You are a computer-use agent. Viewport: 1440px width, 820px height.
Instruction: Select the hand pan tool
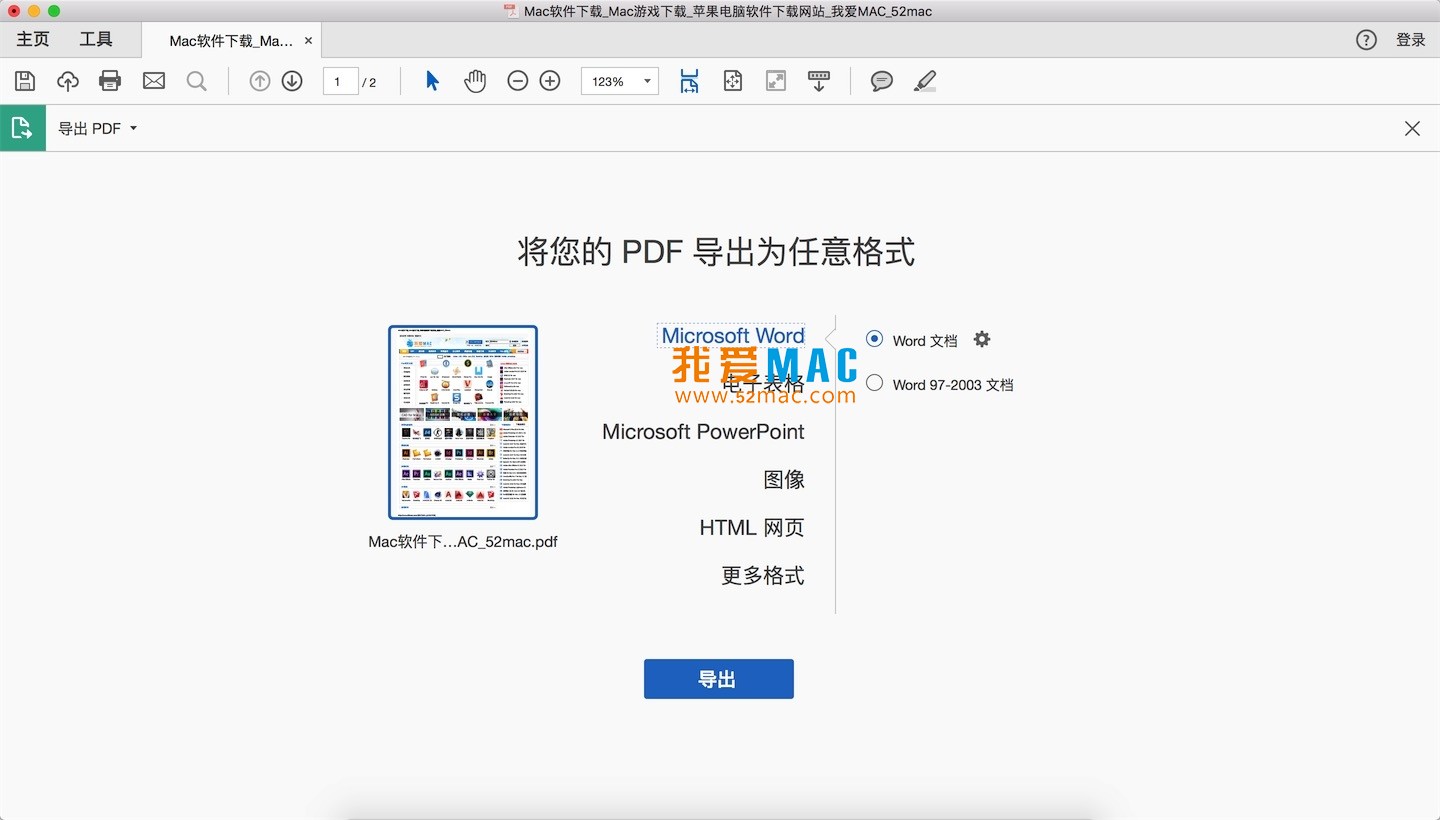pyautogui.click(x=475, y=81)
